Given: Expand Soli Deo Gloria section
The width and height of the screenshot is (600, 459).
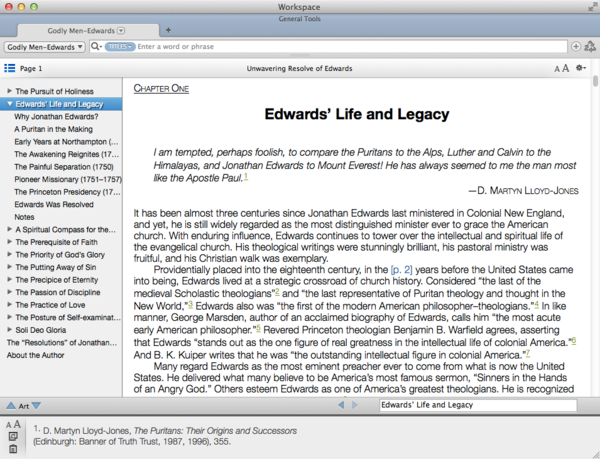Looking at the screenshot, I should click(x=10, y=329).
